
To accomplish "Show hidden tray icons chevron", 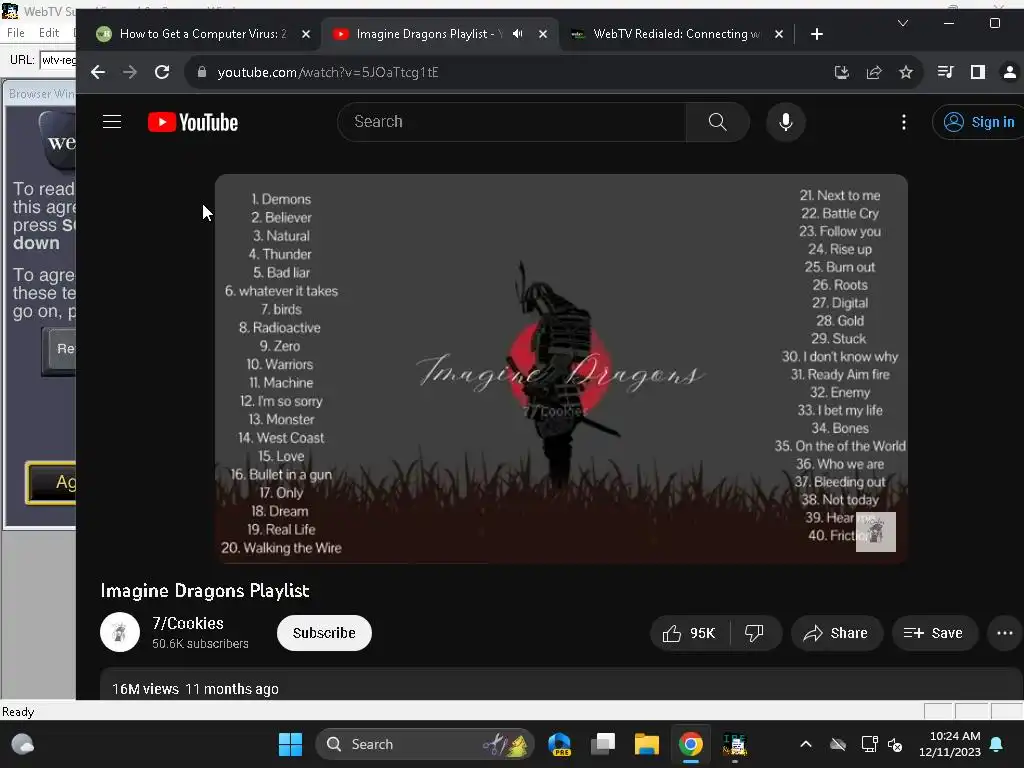I will pos(806,744).
